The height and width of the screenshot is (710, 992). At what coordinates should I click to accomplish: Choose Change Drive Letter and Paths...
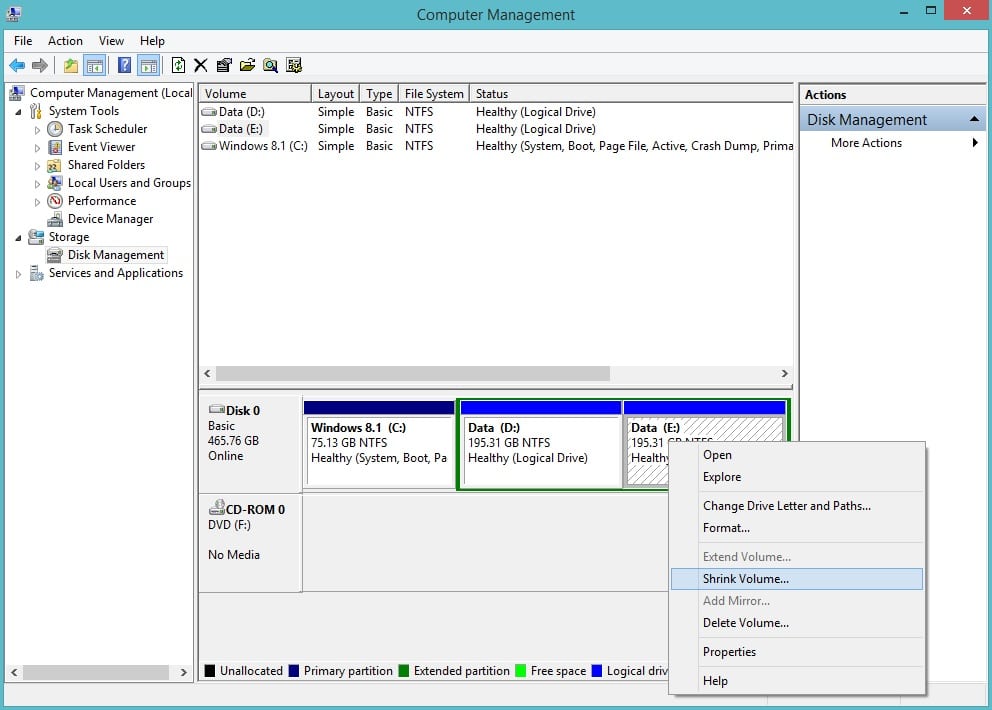click(797, 506)
